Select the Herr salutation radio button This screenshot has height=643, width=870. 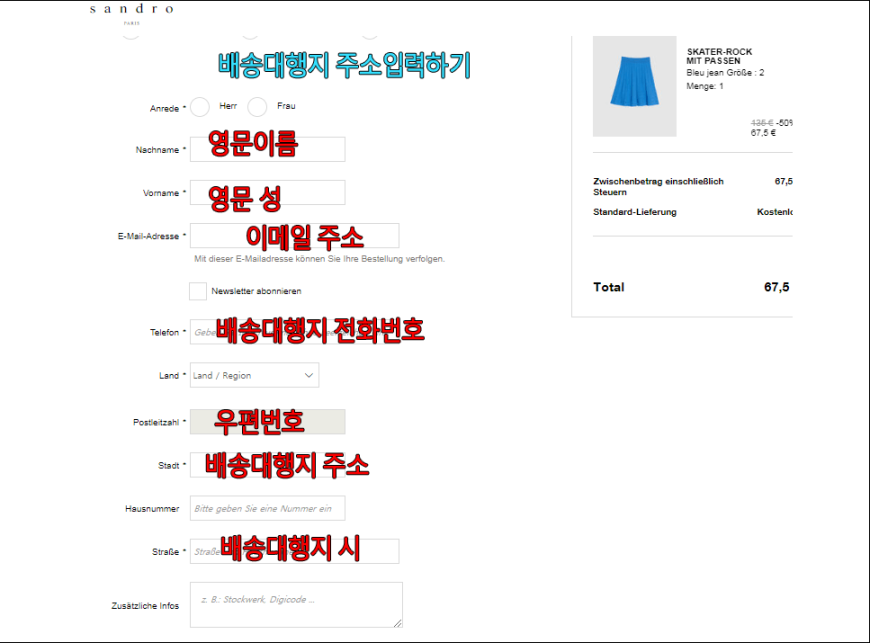[200, 107]
